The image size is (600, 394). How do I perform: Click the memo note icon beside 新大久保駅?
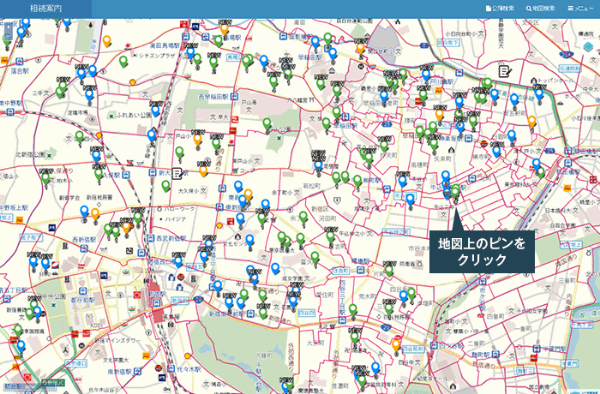coord(177,173)
